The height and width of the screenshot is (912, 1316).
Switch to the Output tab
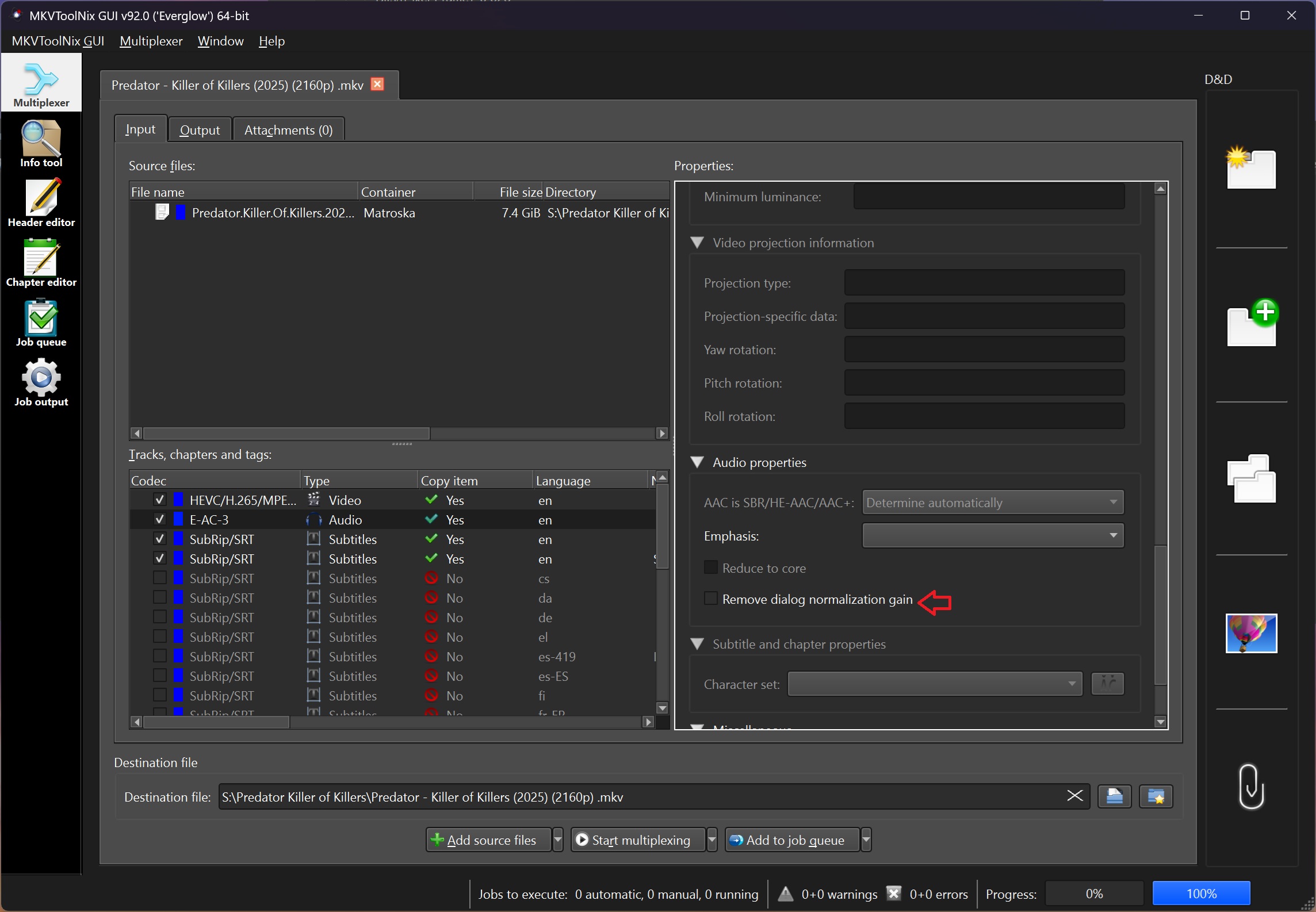pos(200,130)
